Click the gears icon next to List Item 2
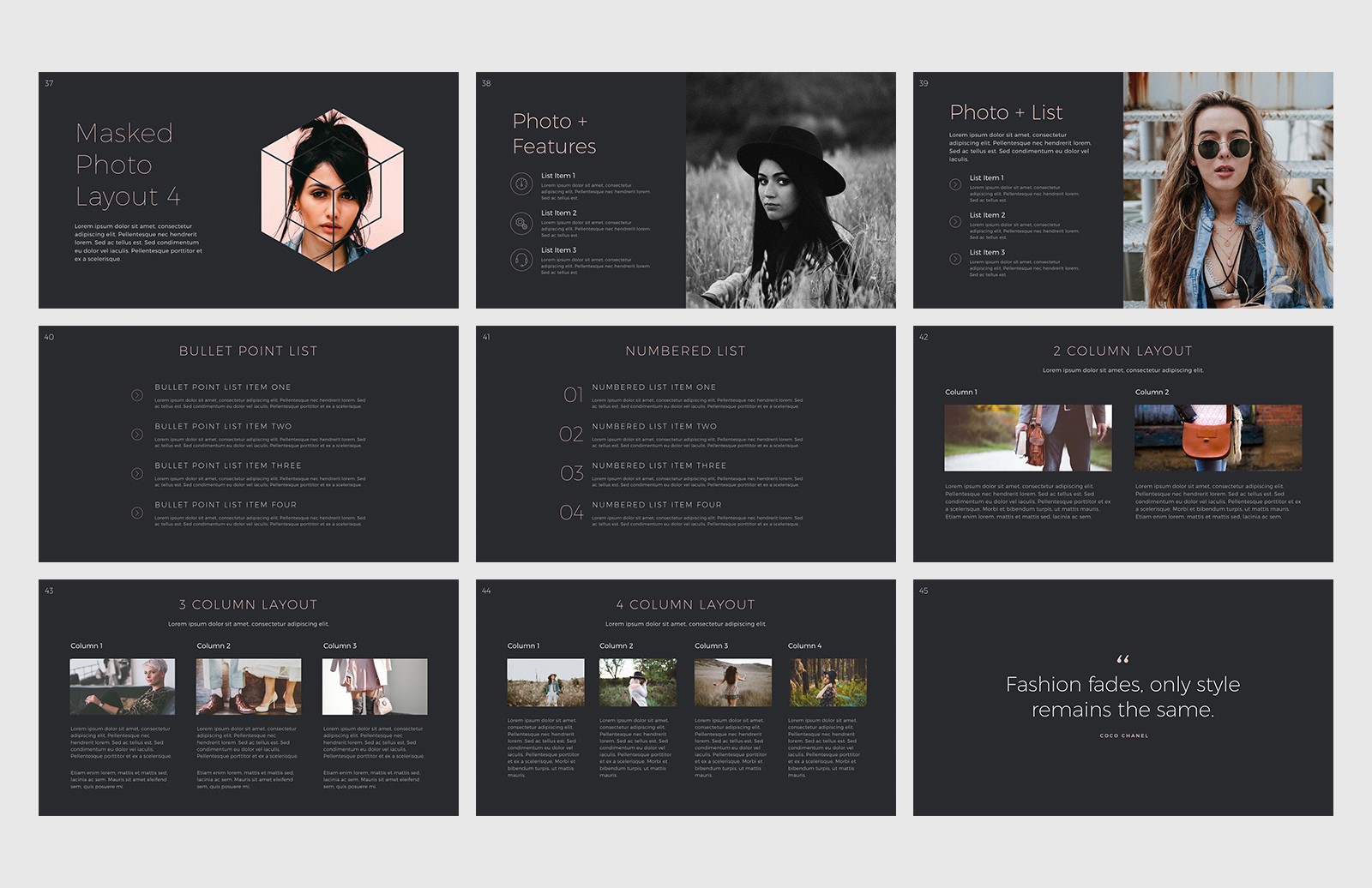This screenshot has width=1372, height=888. tap(521, 223)
